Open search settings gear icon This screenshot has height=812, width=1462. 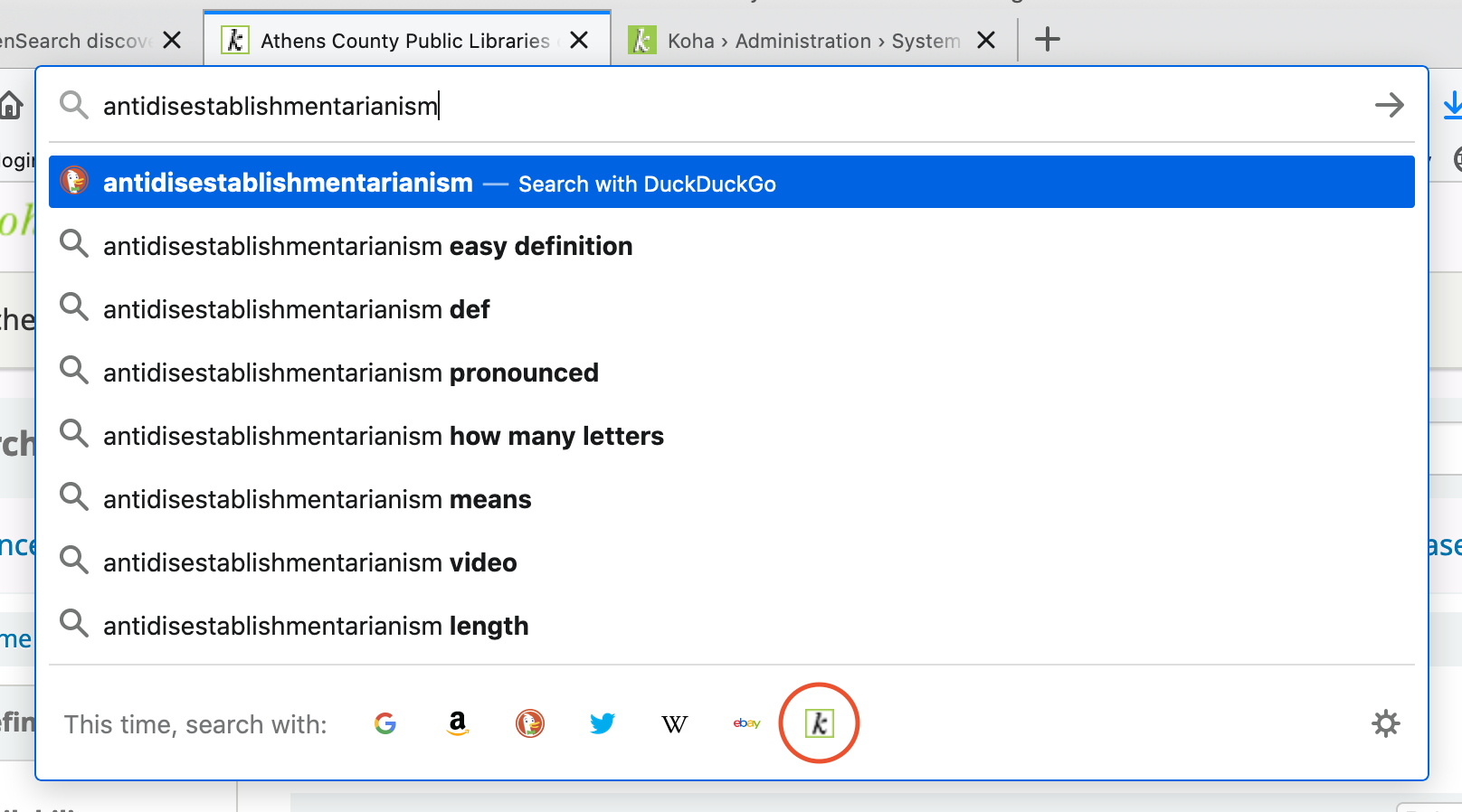tap(1385, 723)
